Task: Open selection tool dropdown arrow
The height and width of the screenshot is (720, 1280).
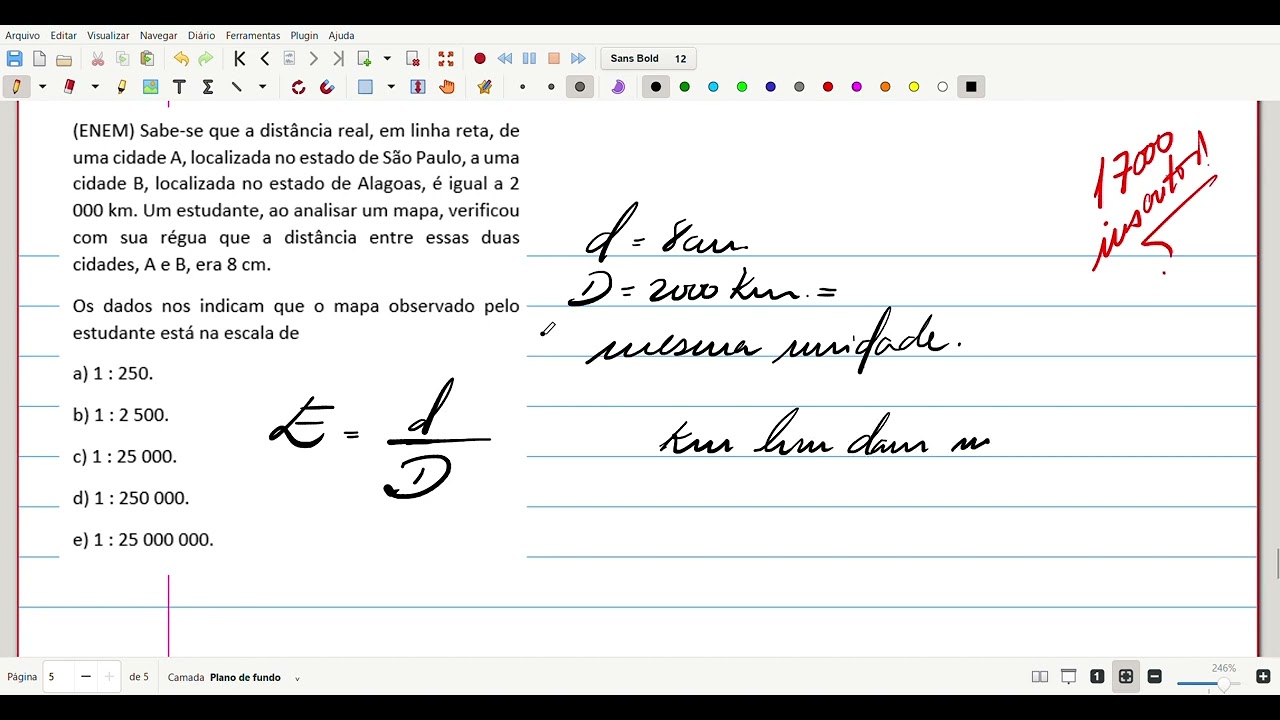Action: pos(391,87)
